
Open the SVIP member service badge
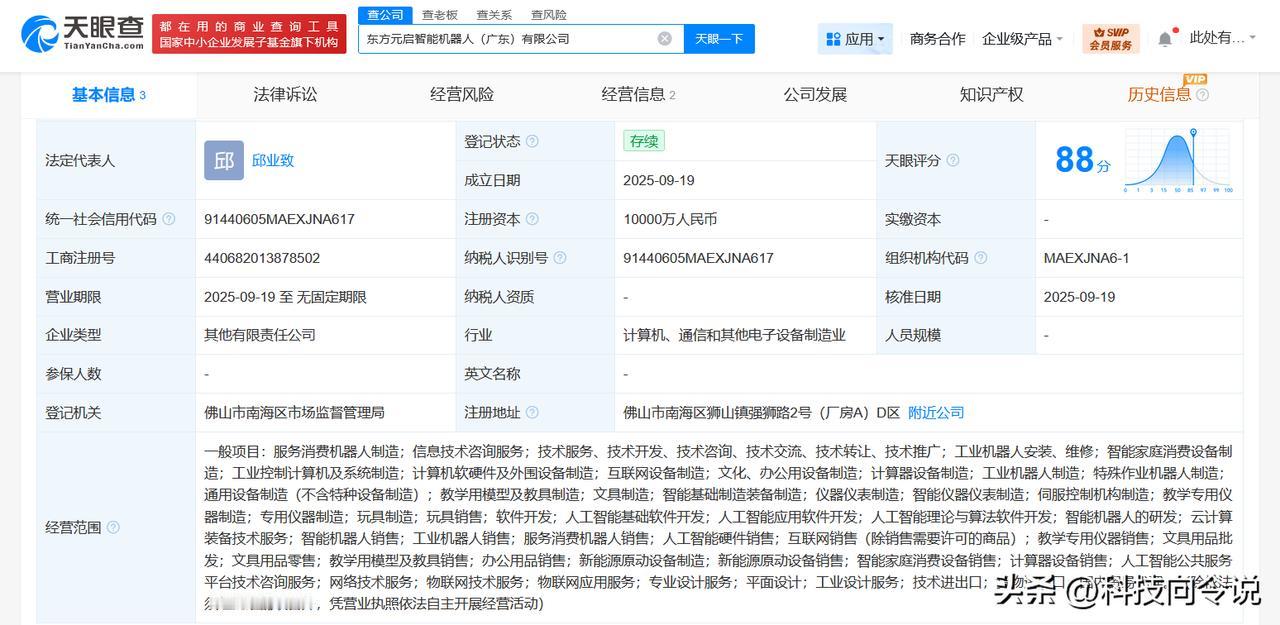pos(1111,39)
